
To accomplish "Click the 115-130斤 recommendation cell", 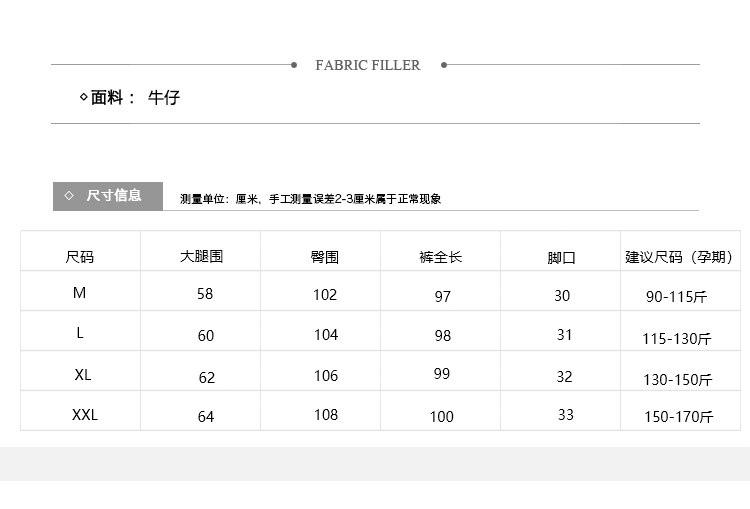I will pyautogui.click(x=677, y=339).
